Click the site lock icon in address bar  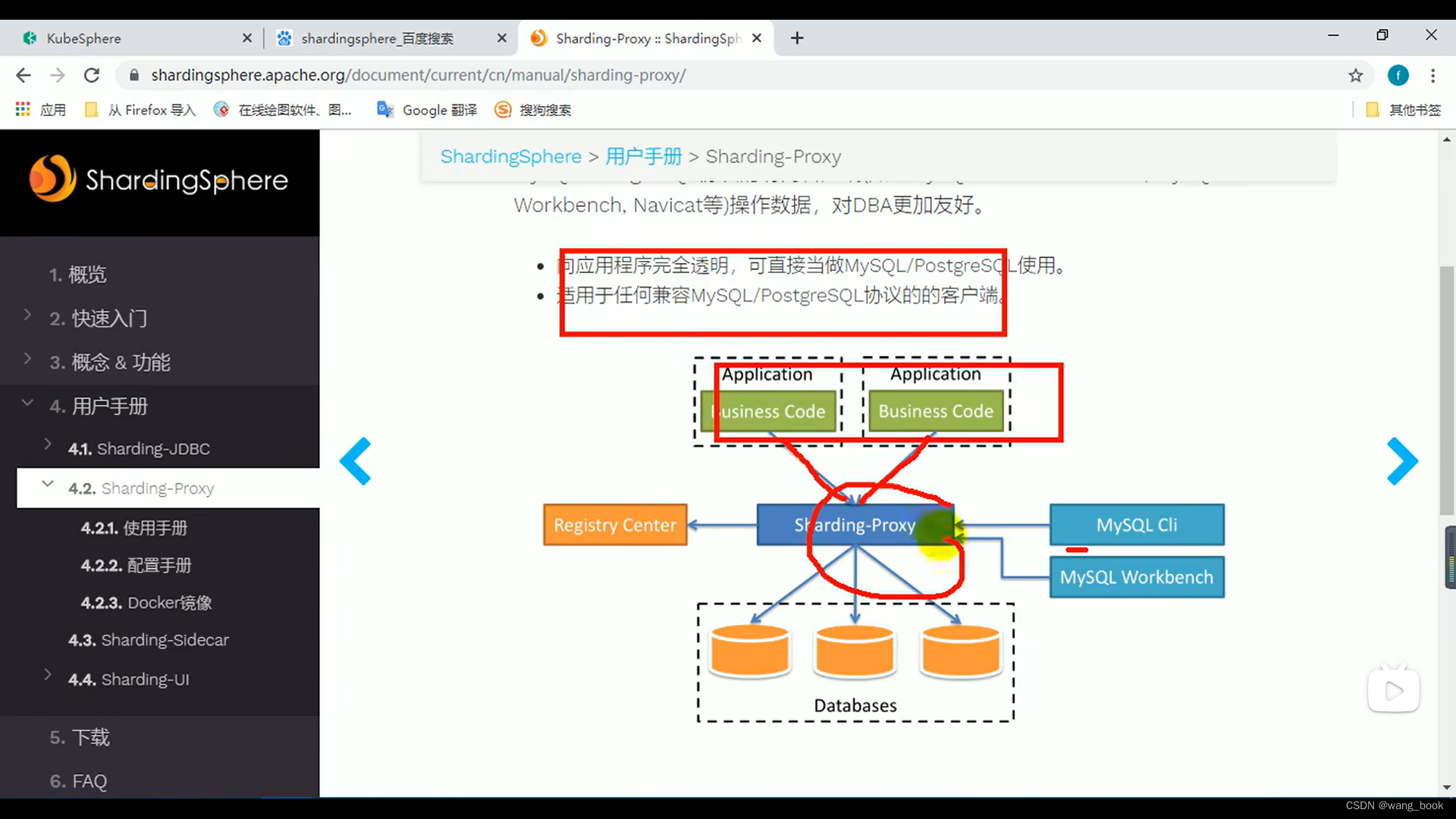coord(134,75)
